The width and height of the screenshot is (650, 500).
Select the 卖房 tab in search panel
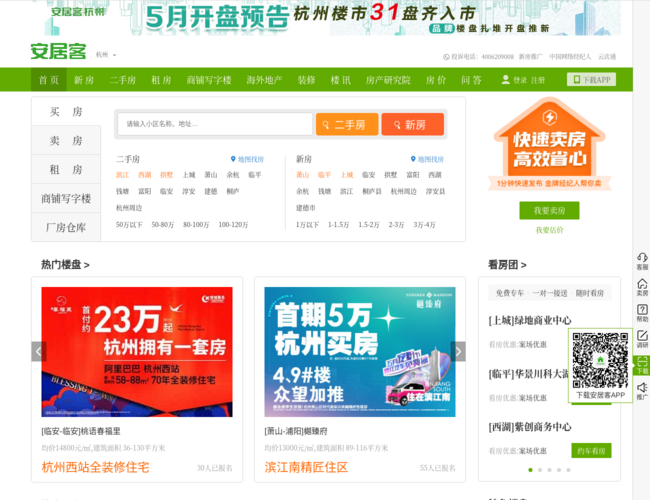point(66,141)
